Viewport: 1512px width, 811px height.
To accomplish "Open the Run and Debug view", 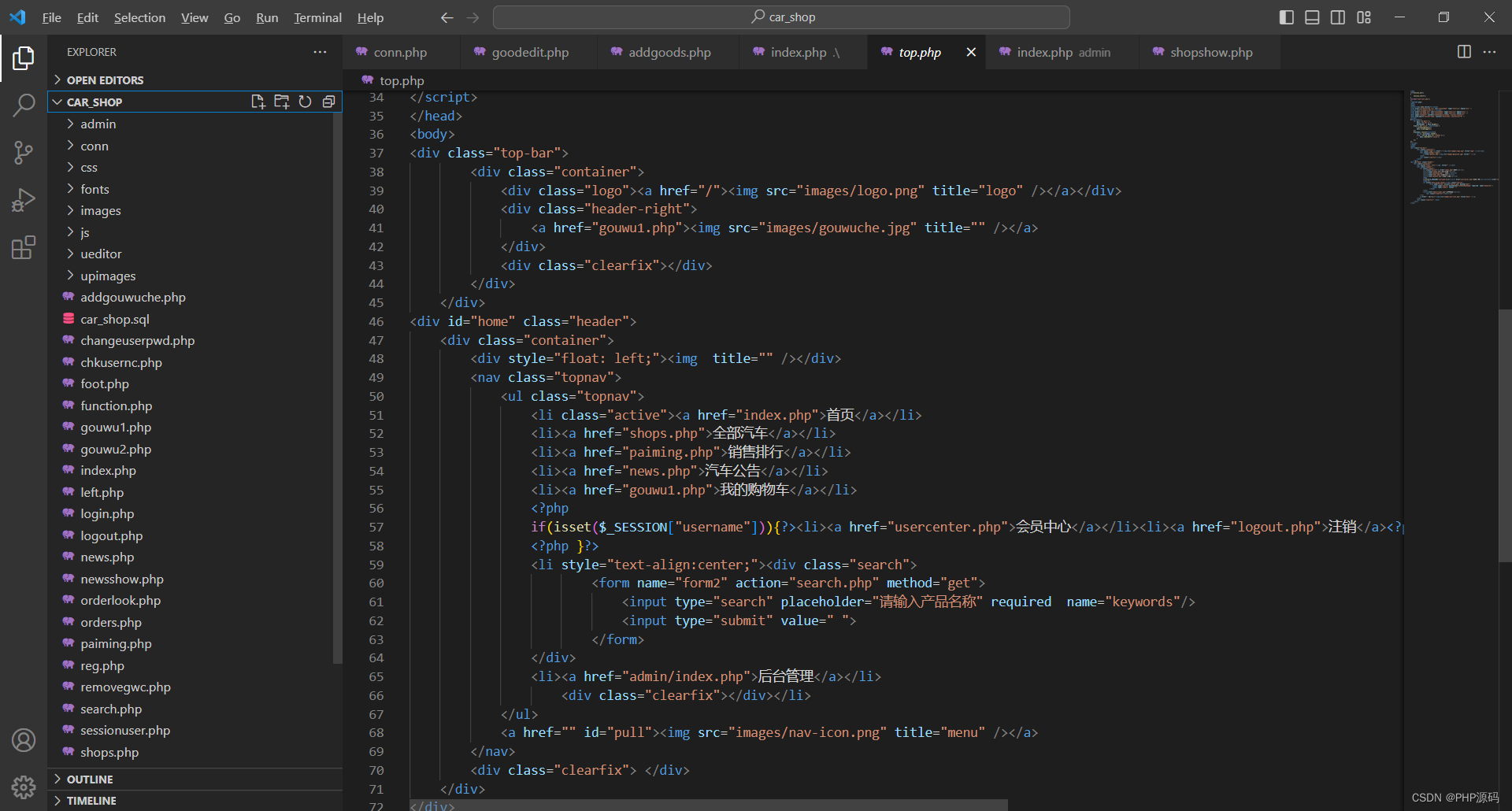I will (24, 200).
